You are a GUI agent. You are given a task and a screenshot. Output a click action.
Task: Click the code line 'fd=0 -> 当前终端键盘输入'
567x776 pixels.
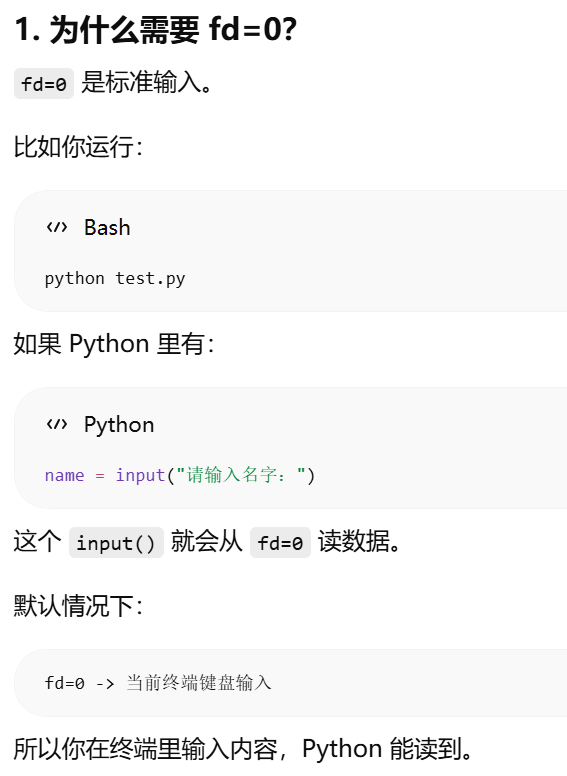[158, 683]
